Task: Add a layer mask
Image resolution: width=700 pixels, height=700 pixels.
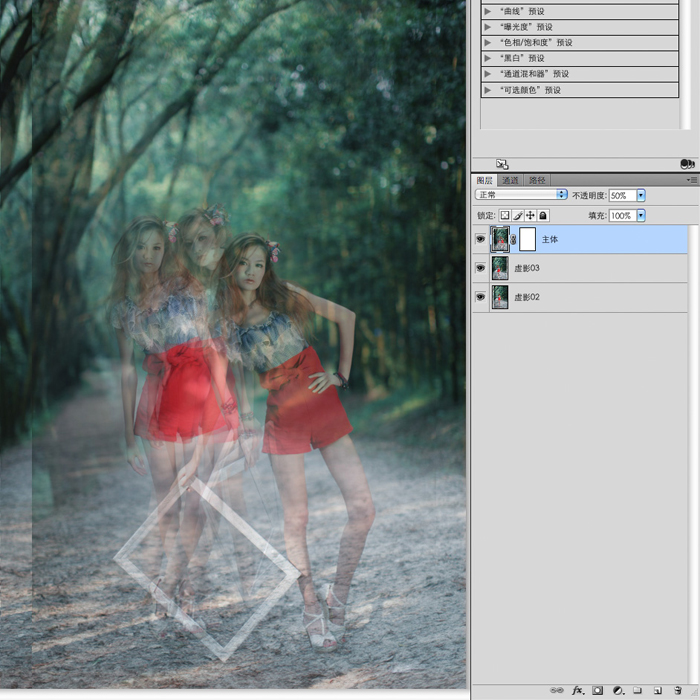Action: point(598,690)
